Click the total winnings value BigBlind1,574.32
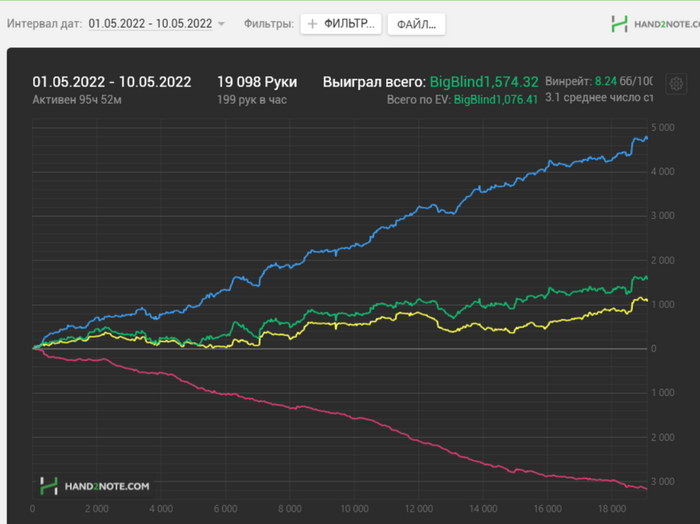Screen dimensions: 700x524 point(484,82)
